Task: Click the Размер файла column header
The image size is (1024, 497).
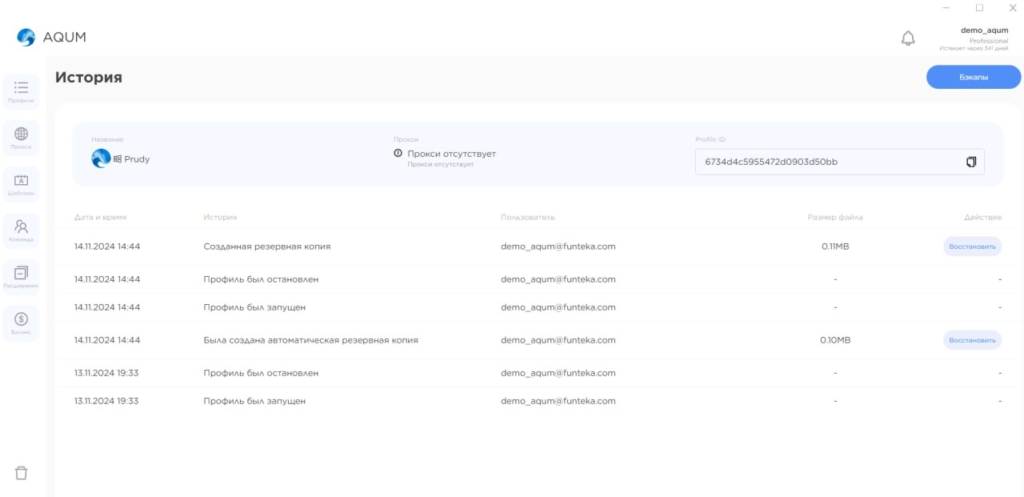Action: click(835, 217)
